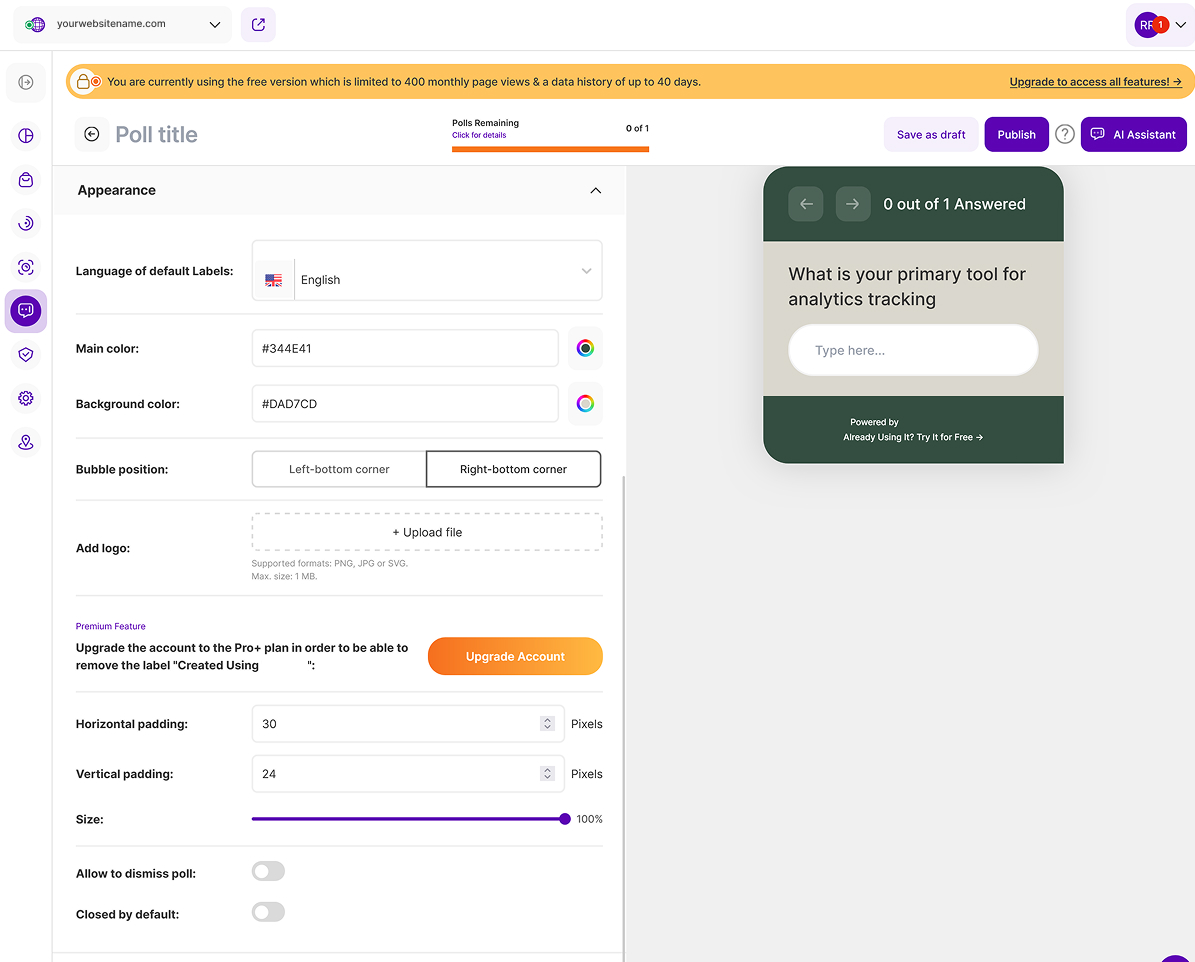
Task: Toggle Allow to dismiss poll switch
Action: 268,871
